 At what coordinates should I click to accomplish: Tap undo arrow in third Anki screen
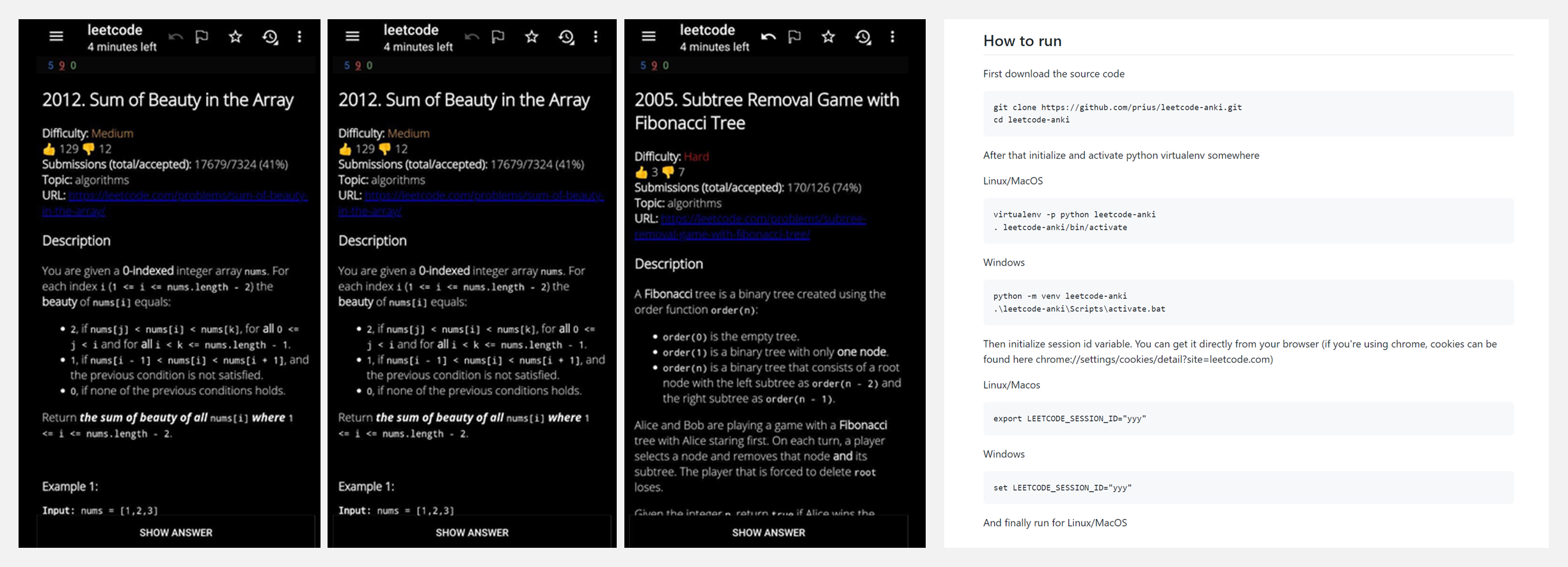point(768,37)
